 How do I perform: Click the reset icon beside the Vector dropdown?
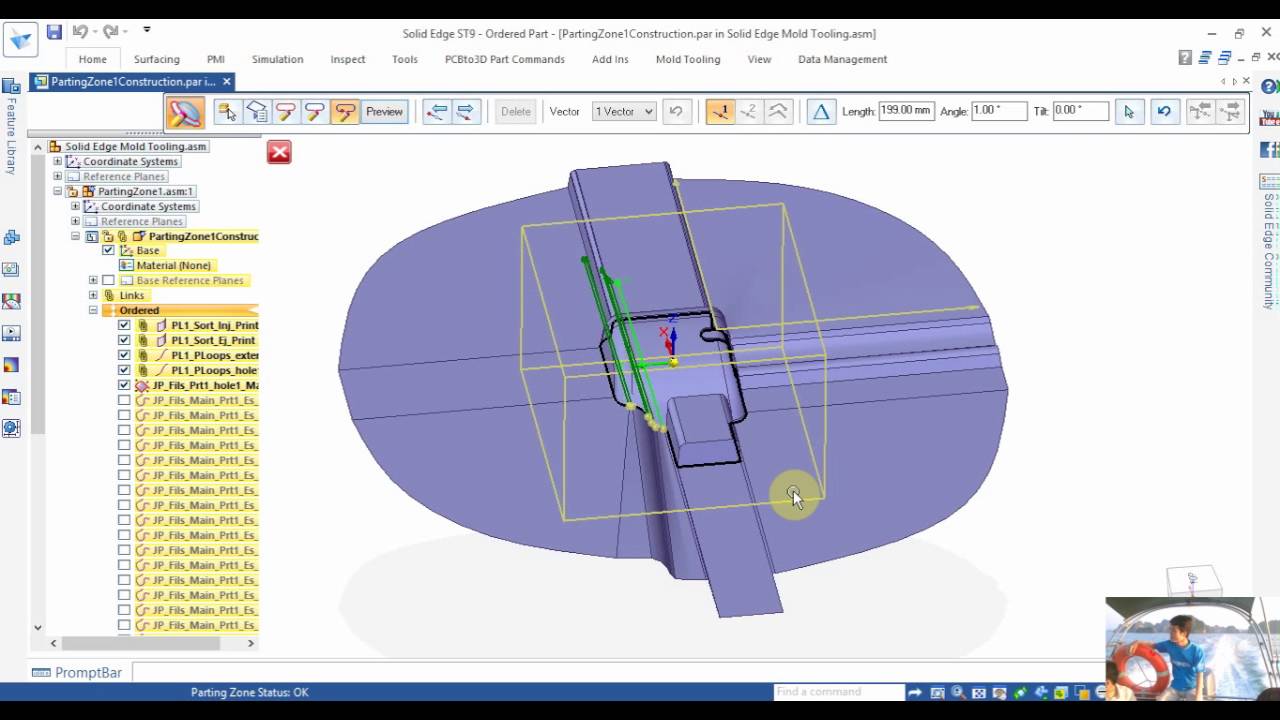pyautogui.click(x=676, y=111)
